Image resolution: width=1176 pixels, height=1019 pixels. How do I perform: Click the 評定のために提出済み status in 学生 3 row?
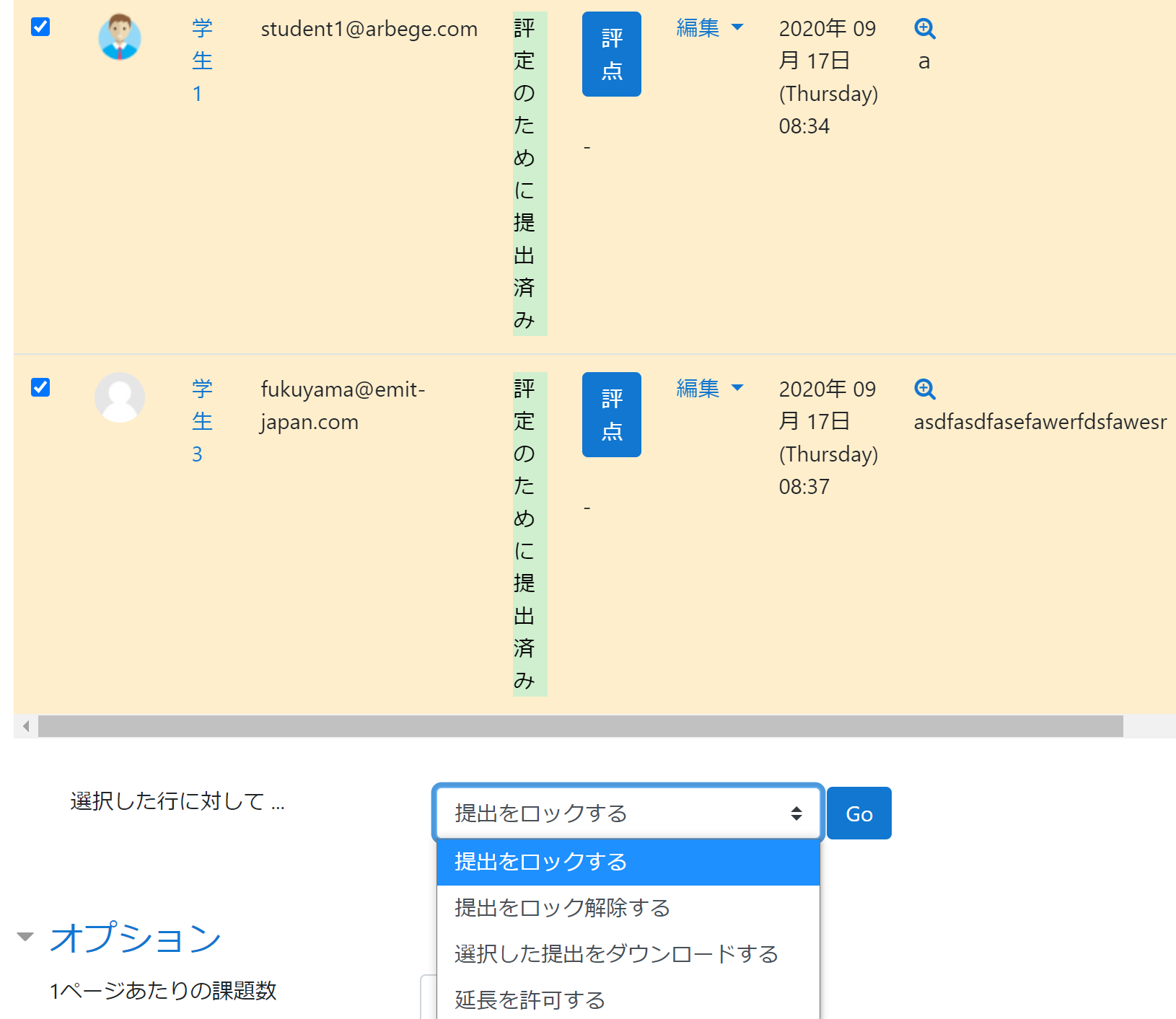[530, 534]
